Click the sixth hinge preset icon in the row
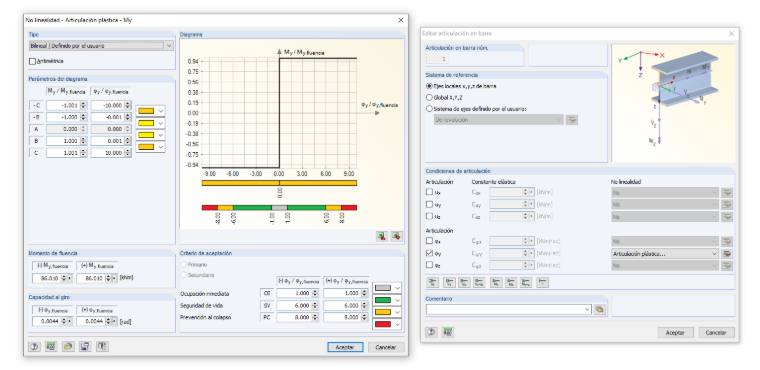760x370 pixels. [x=511, y=282]
